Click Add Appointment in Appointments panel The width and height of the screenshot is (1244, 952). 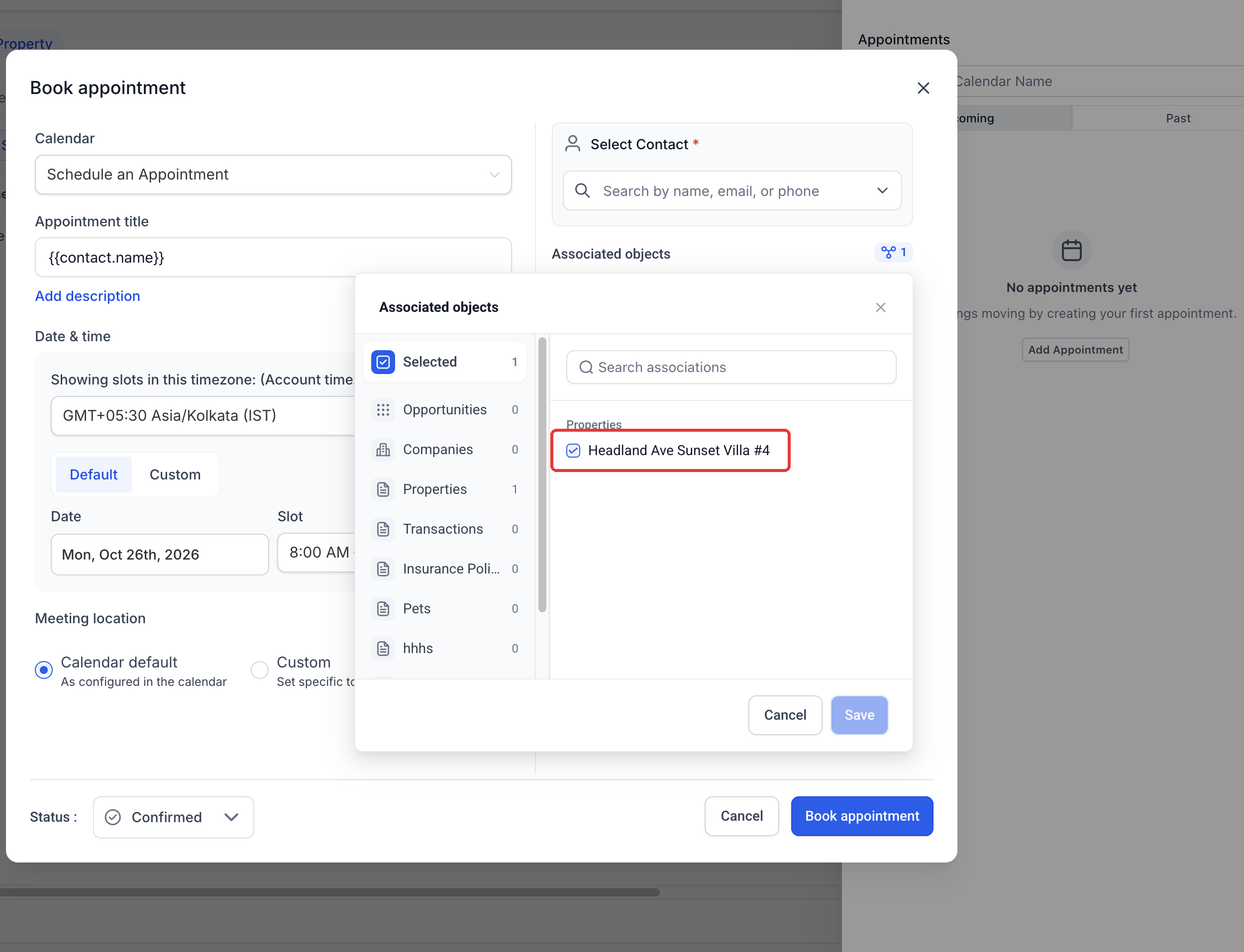[x=1075, y=350]
